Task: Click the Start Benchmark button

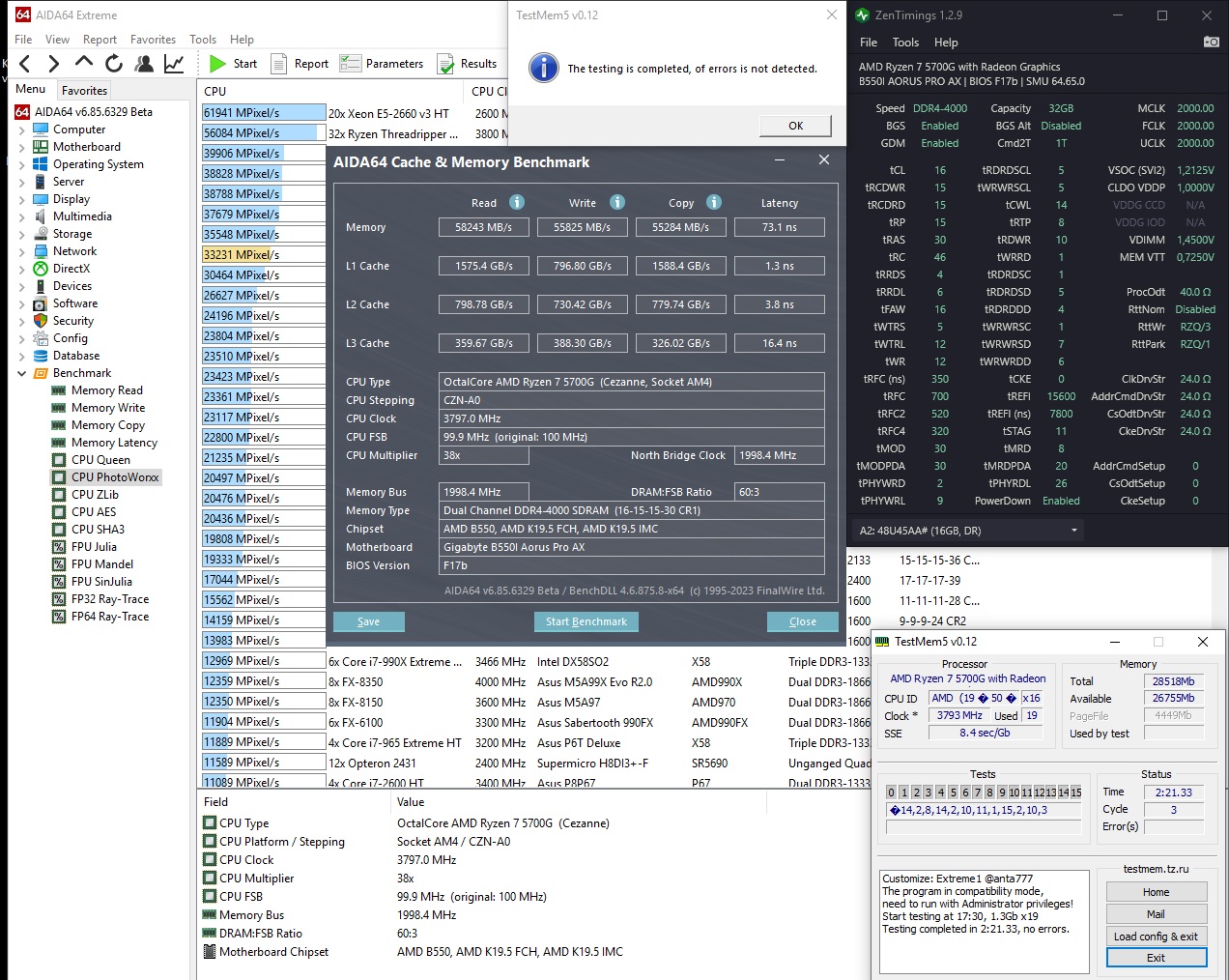Action: coord(586,621)
